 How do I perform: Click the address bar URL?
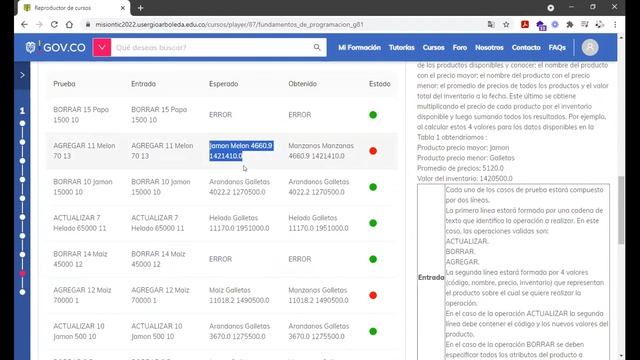(229, 24)
